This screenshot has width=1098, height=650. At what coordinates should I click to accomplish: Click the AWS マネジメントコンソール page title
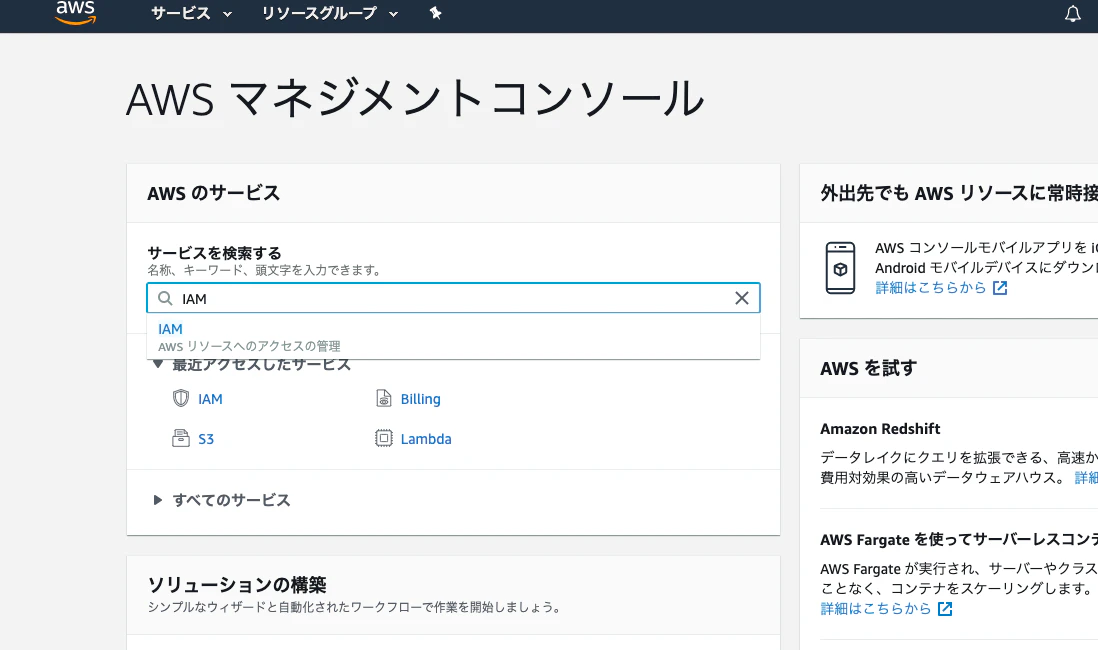click(415, 98)
